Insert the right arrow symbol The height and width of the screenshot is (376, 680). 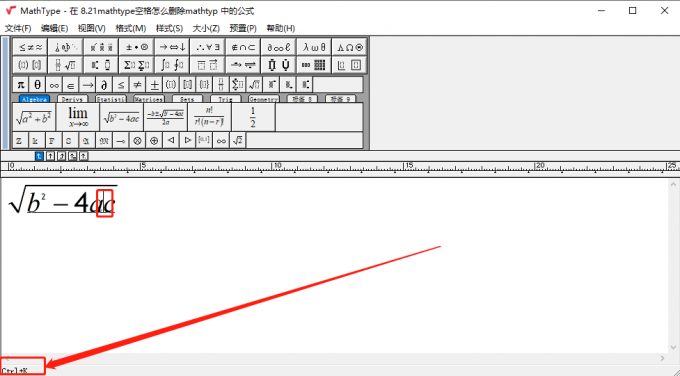88,84
